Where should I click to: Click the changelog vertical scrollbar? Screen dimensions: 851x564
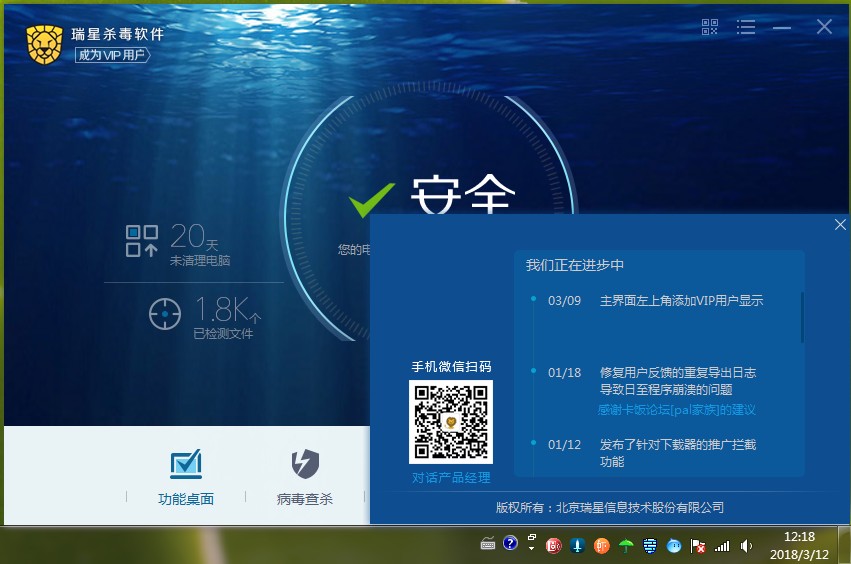pyautogui.click(x=802, y=318)
